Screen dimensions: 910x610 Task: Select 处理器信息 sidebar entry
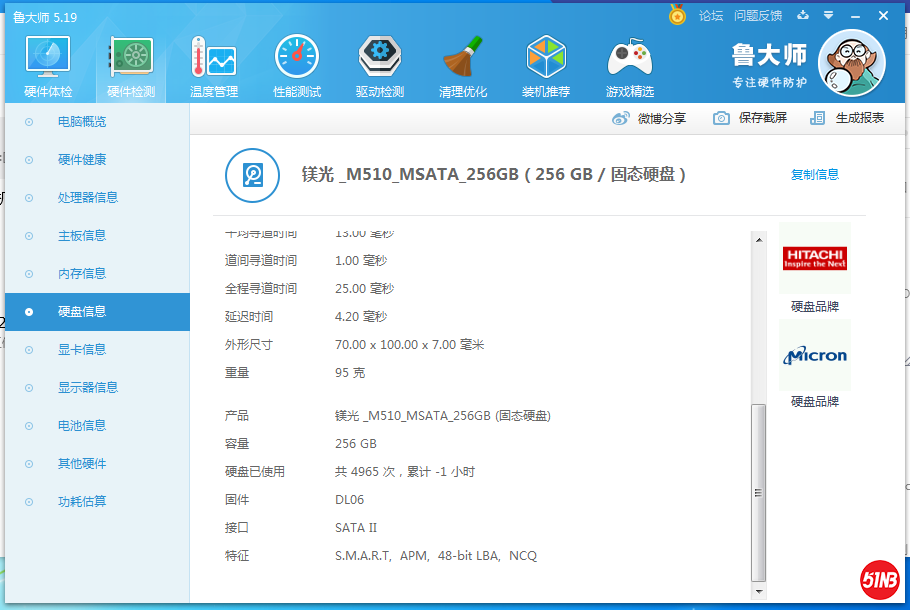(x=88, y=198)
